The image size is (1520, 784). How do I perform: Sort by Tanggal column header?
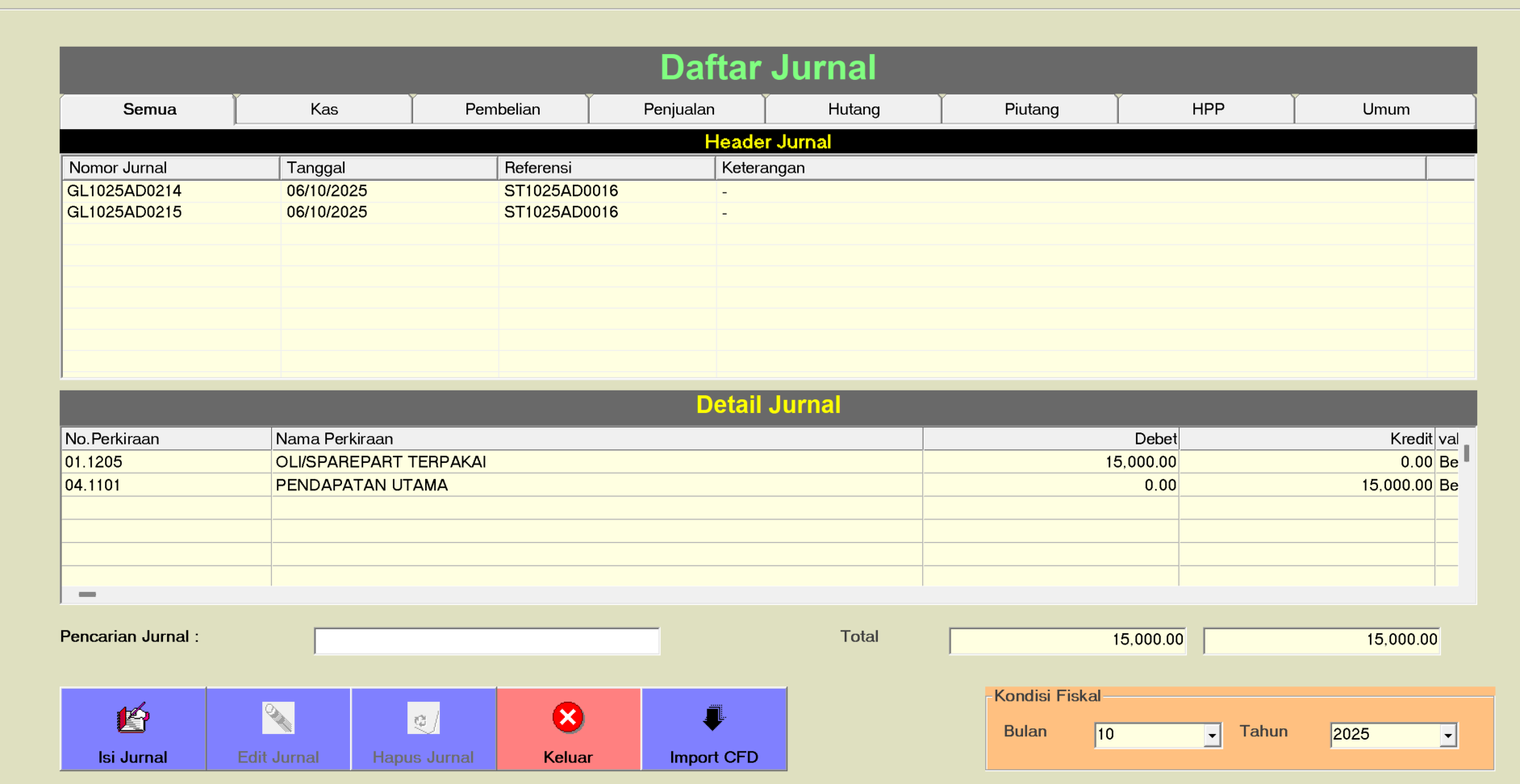click(x=387, y=168)
